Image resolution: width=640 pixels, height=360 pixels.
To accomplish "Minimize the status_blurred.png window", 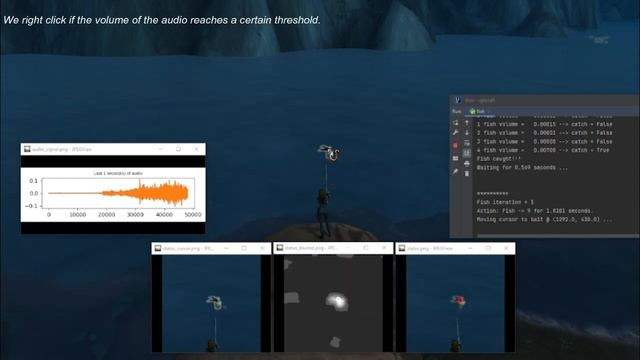I will point(348,248).
